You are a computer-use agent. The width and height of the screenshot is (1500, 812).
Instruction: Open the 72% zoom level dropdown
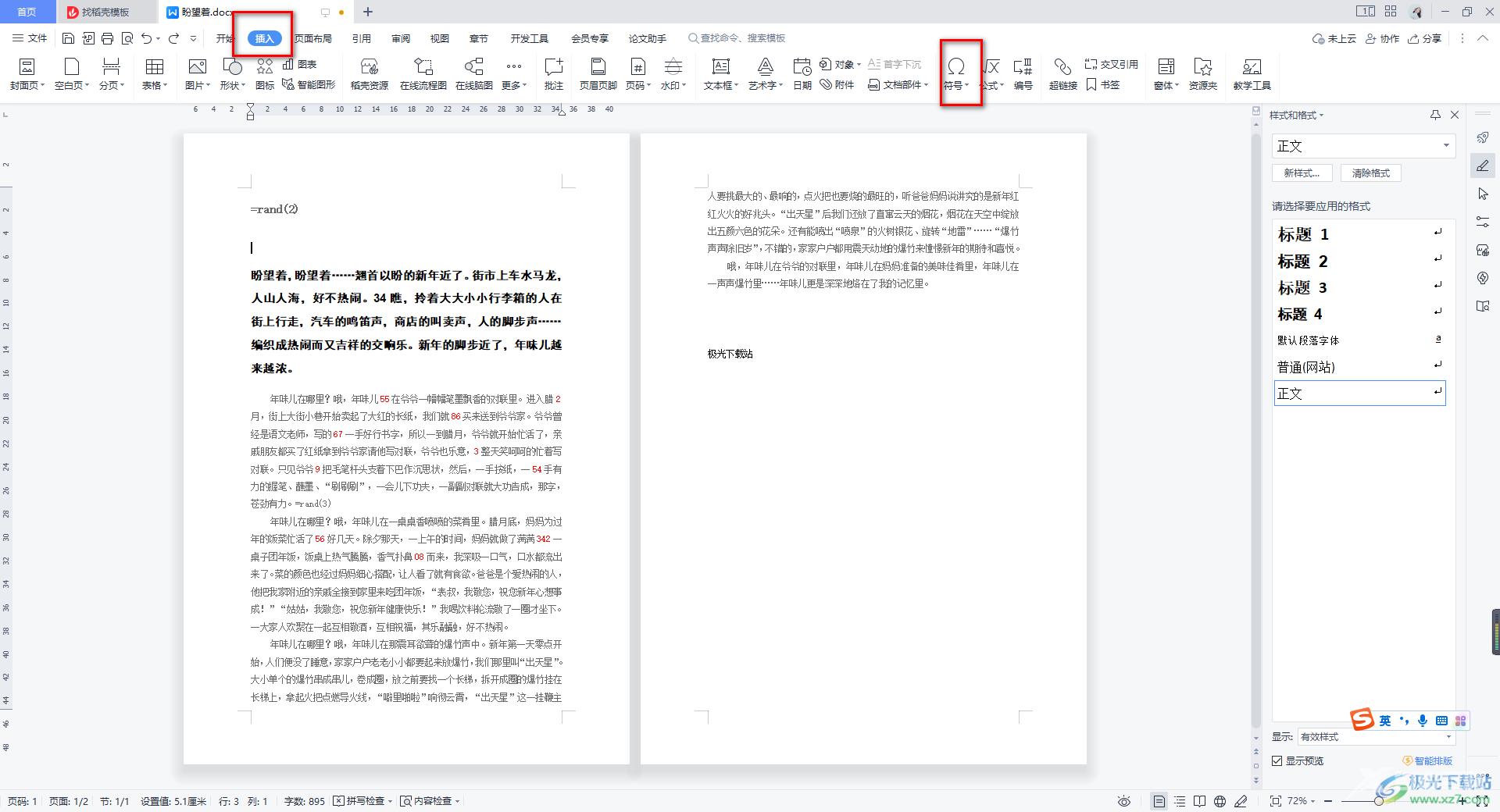pyautogui.click(x=1302, y=801)
